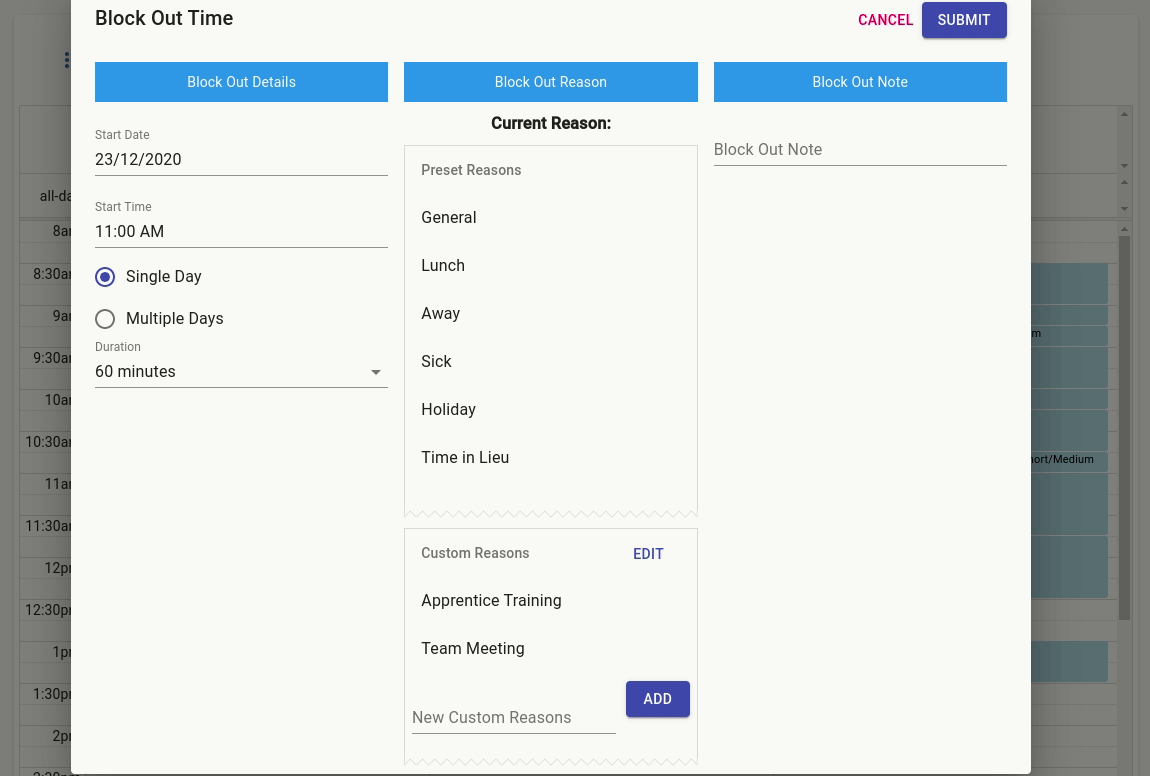Screen dimensions: 1150x776
Task: Click the SUBMIT button
Action: (963, 20)
